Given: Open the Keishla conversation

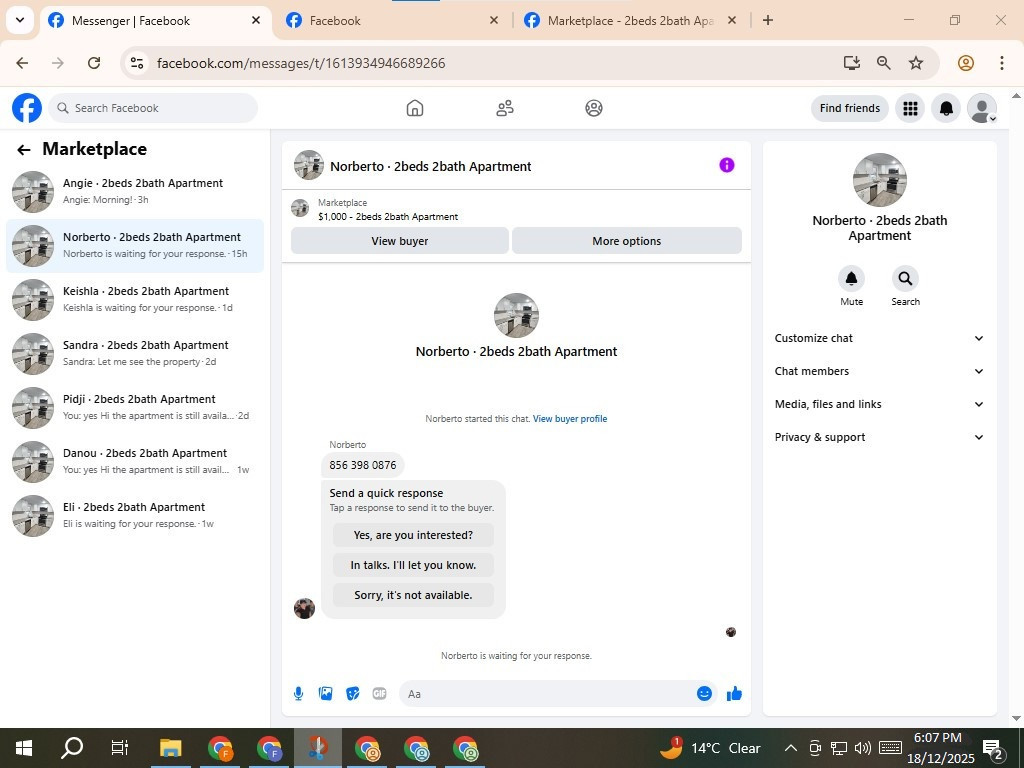Looking at the screenshot, I should click(x=135, y=299).
